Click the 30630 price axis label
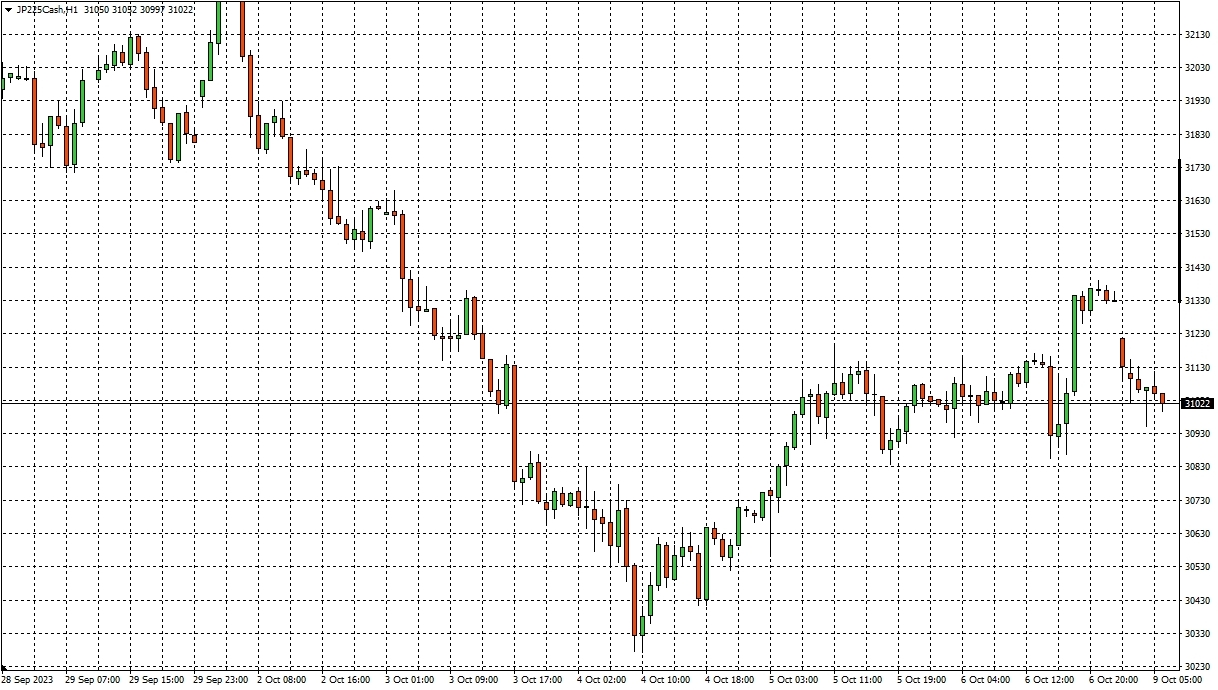The width and height of the screenshot is (1218, 690). (x=1197, y=534)
